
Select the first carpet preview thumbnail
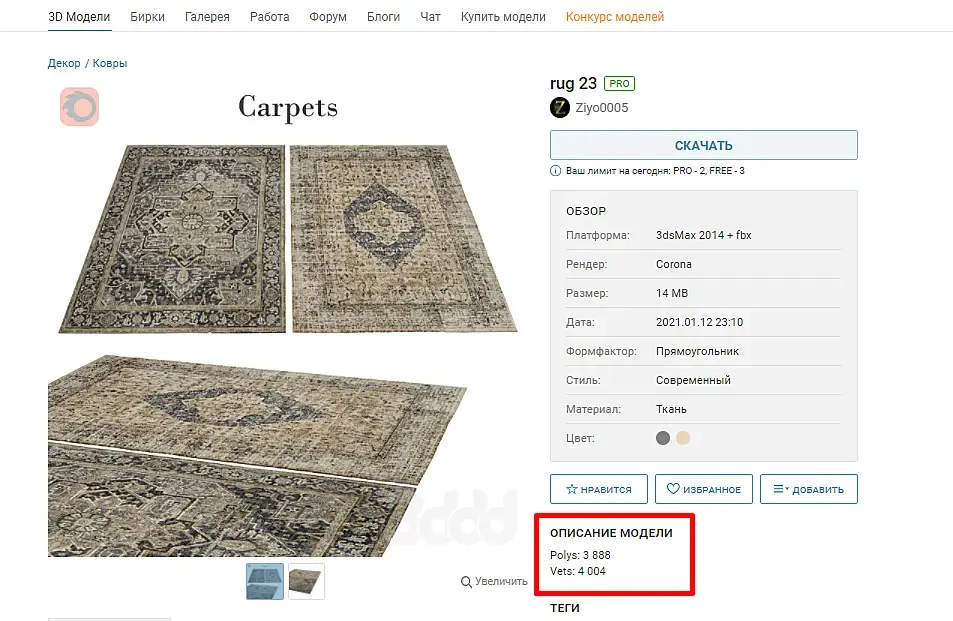265,581
